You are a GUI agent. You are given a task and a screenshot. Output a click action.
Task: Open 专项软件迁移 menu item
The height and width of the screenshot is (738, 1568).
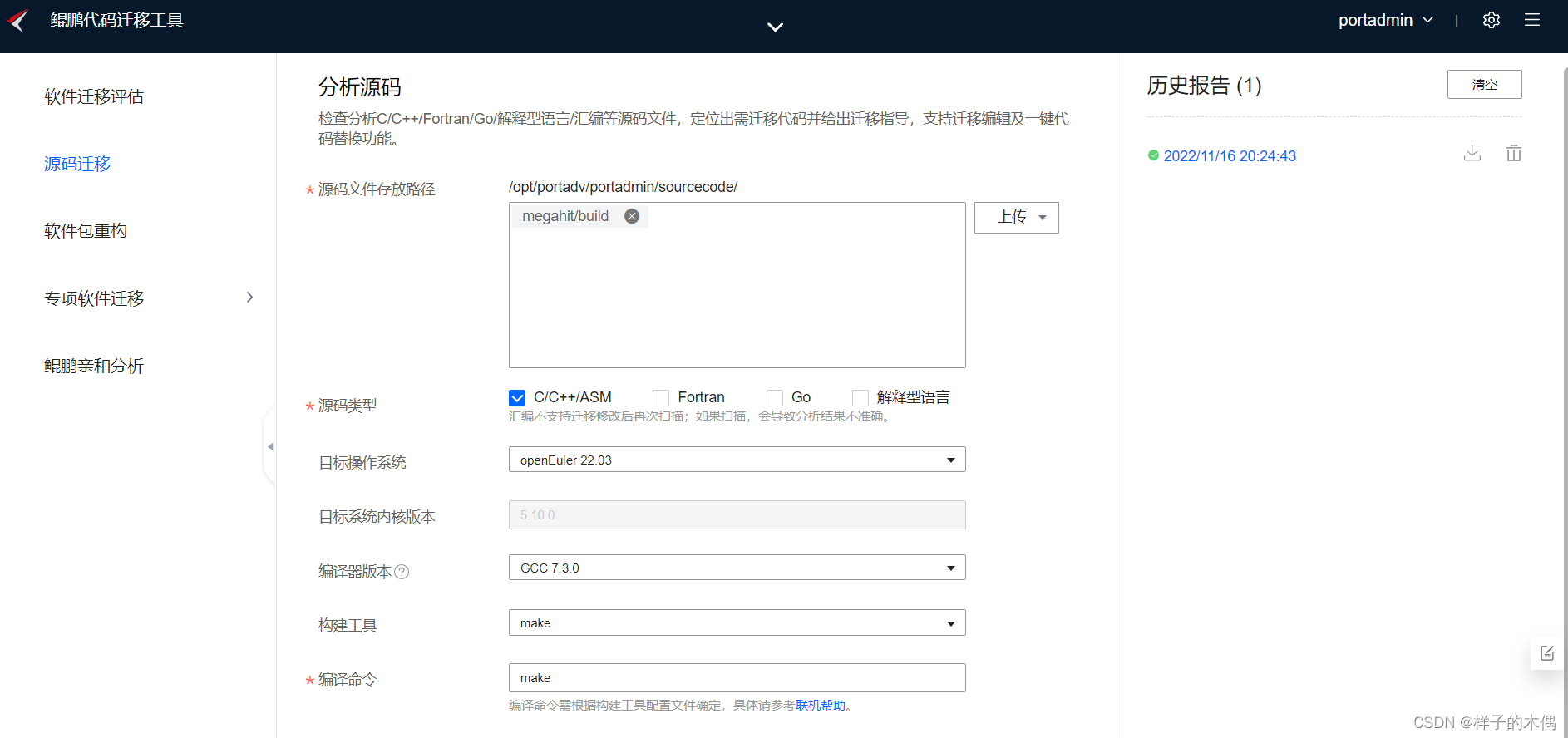(x=94, y=298)
